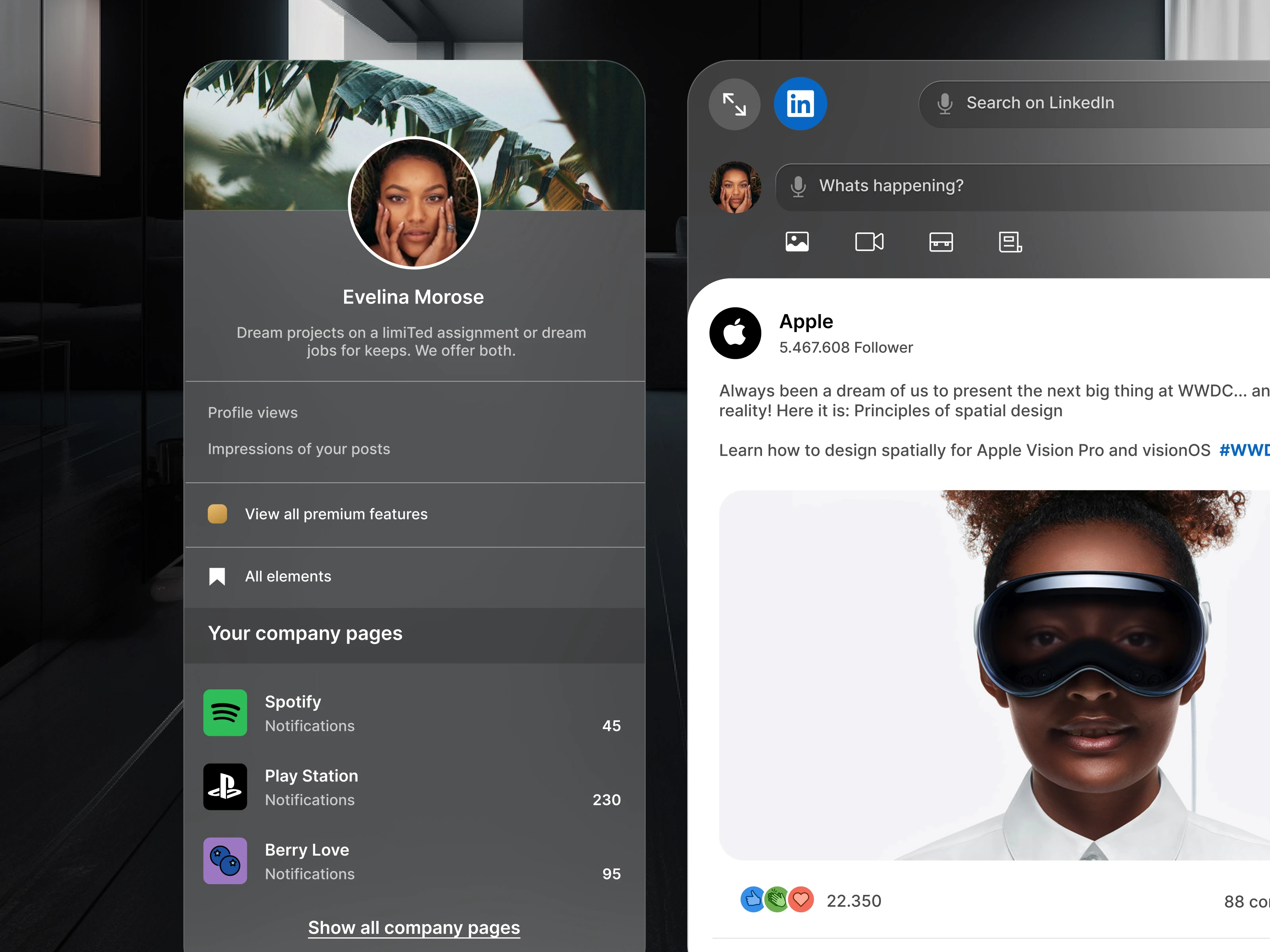Screen dimensions: 1270x952
Task: Open Play Station company page icon
Action: click(x=225, y=787)
